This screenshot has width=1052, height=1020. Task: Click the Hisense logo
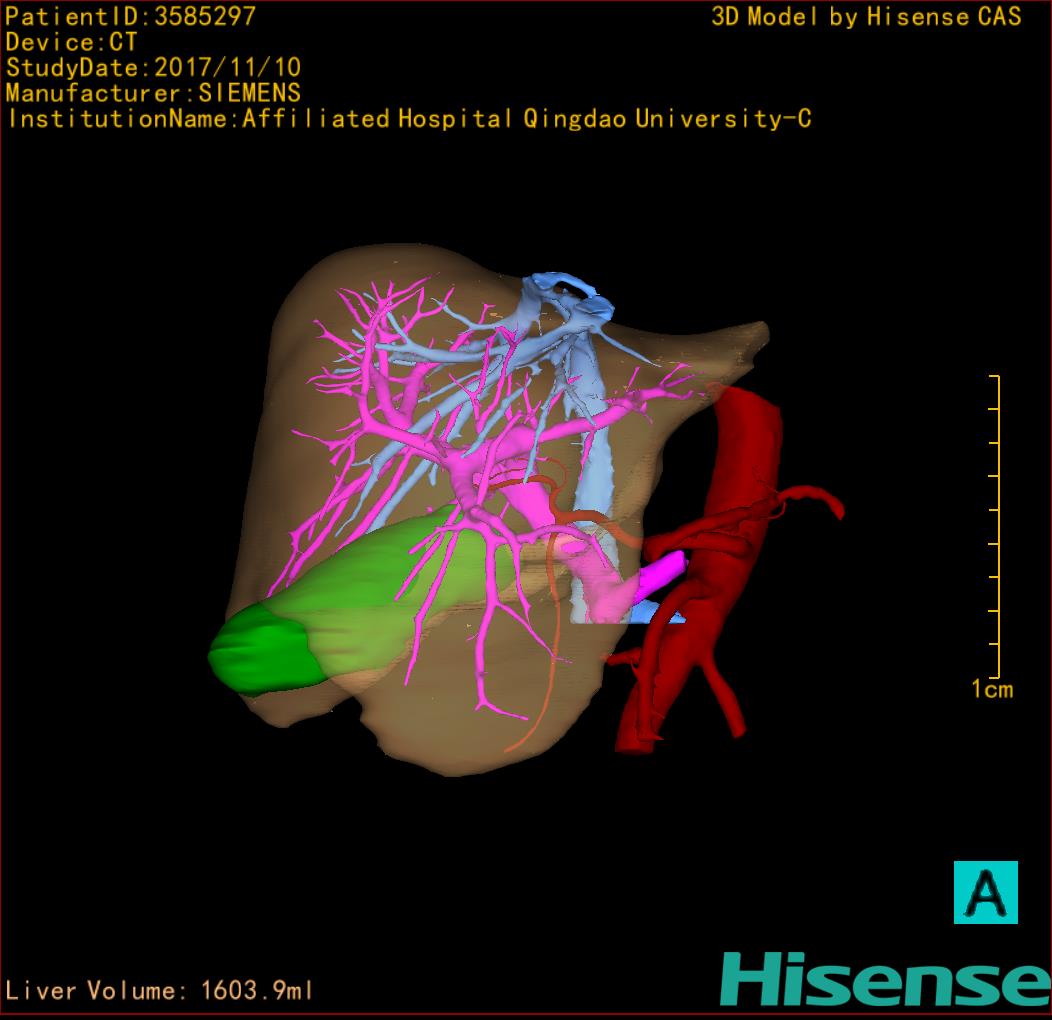point(885,979)
